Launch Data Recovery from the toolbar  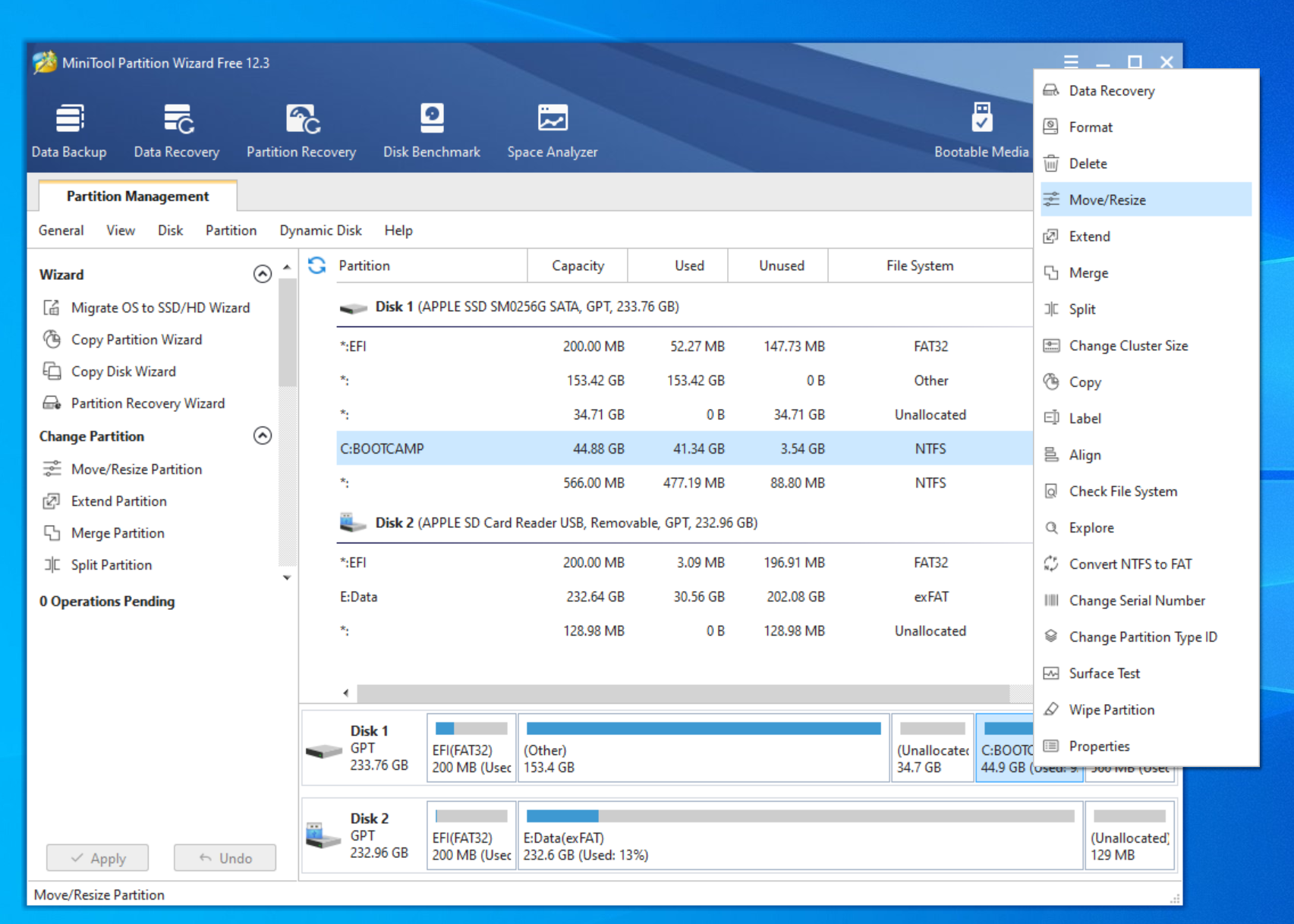pyautogui.click(x=177, y=130)
